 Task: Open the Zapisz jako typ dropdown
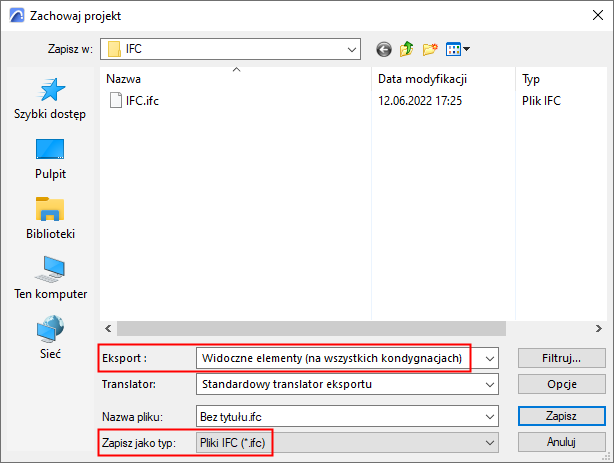pyautogui.click(x=489, y=443)
